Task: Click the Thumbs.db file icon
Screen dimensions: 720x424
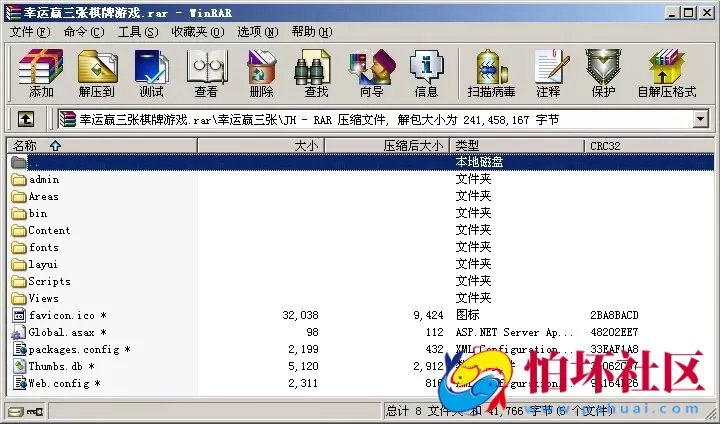Action: click(x=19, y=366)
